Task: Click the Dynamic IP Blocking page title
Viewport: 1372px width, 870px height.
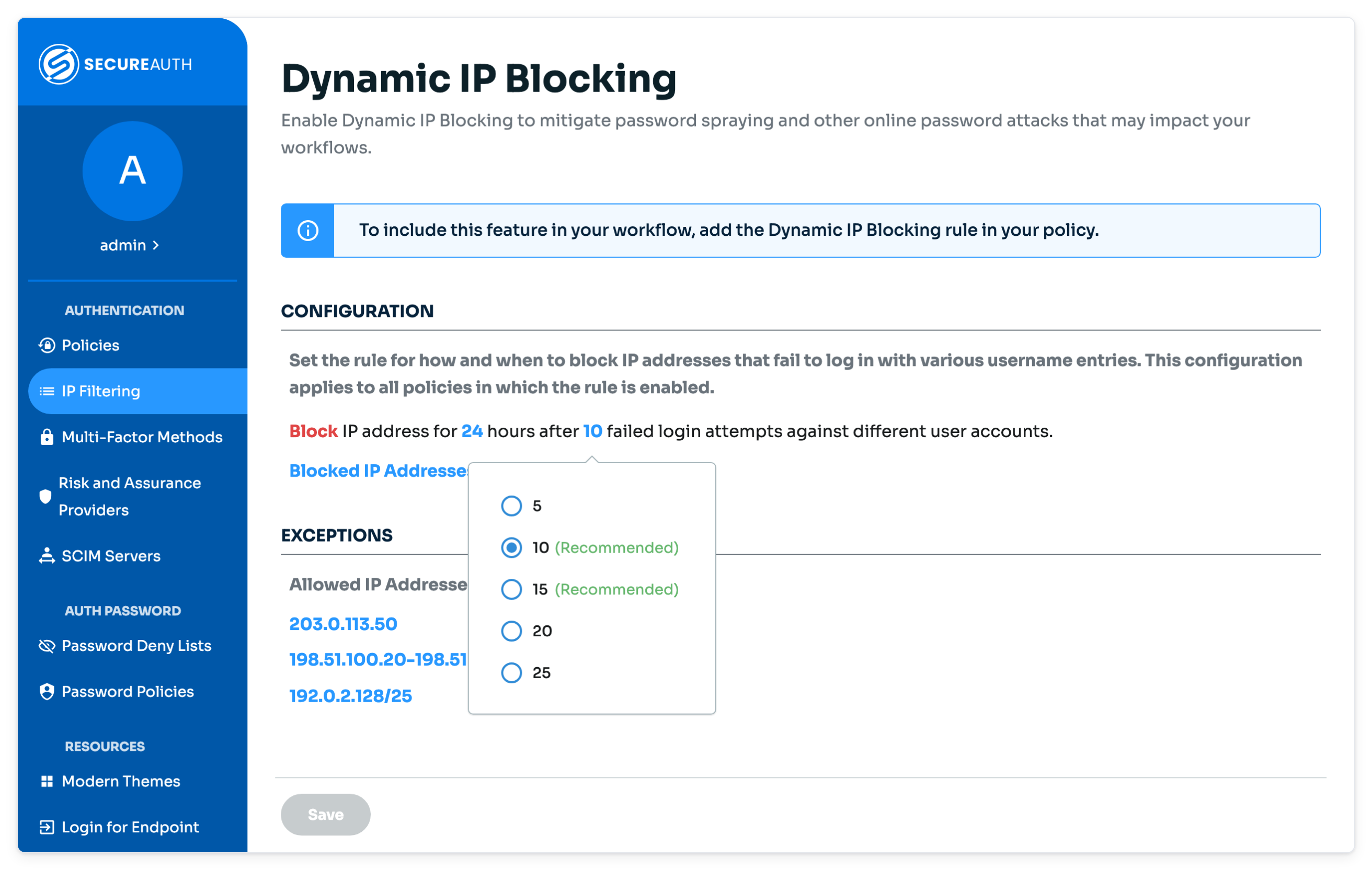Action: click(478, 78)
